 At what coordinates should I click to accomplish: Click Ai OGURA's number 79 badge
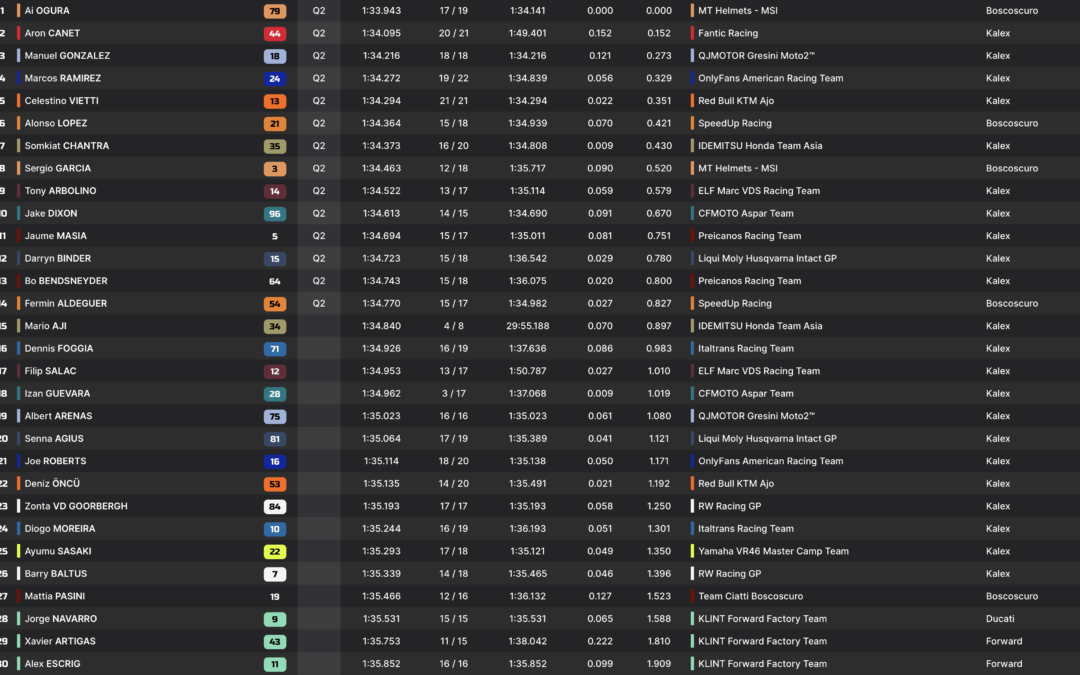275,11
